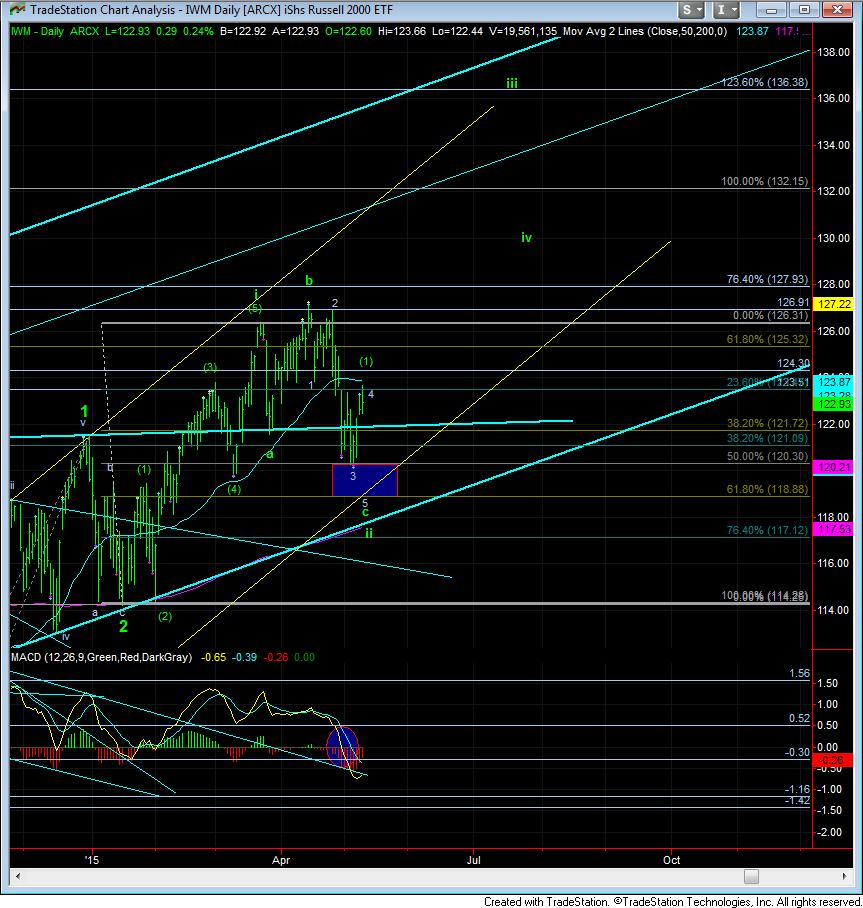Click the 138.00 price axis label
This screenshot has width=863, height=908.
[833, 52]
